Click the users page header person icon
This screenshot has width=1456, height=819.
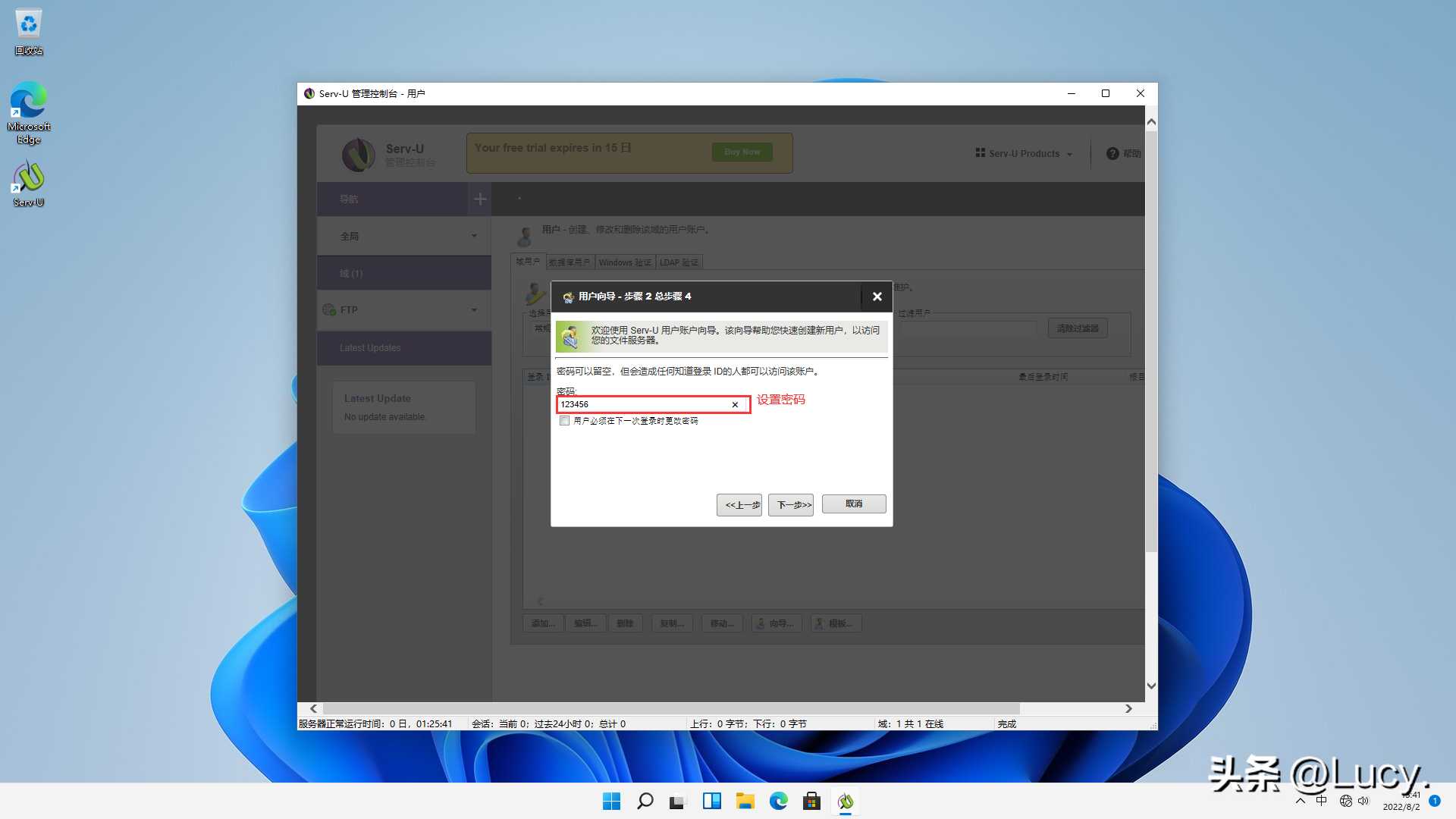524,236
